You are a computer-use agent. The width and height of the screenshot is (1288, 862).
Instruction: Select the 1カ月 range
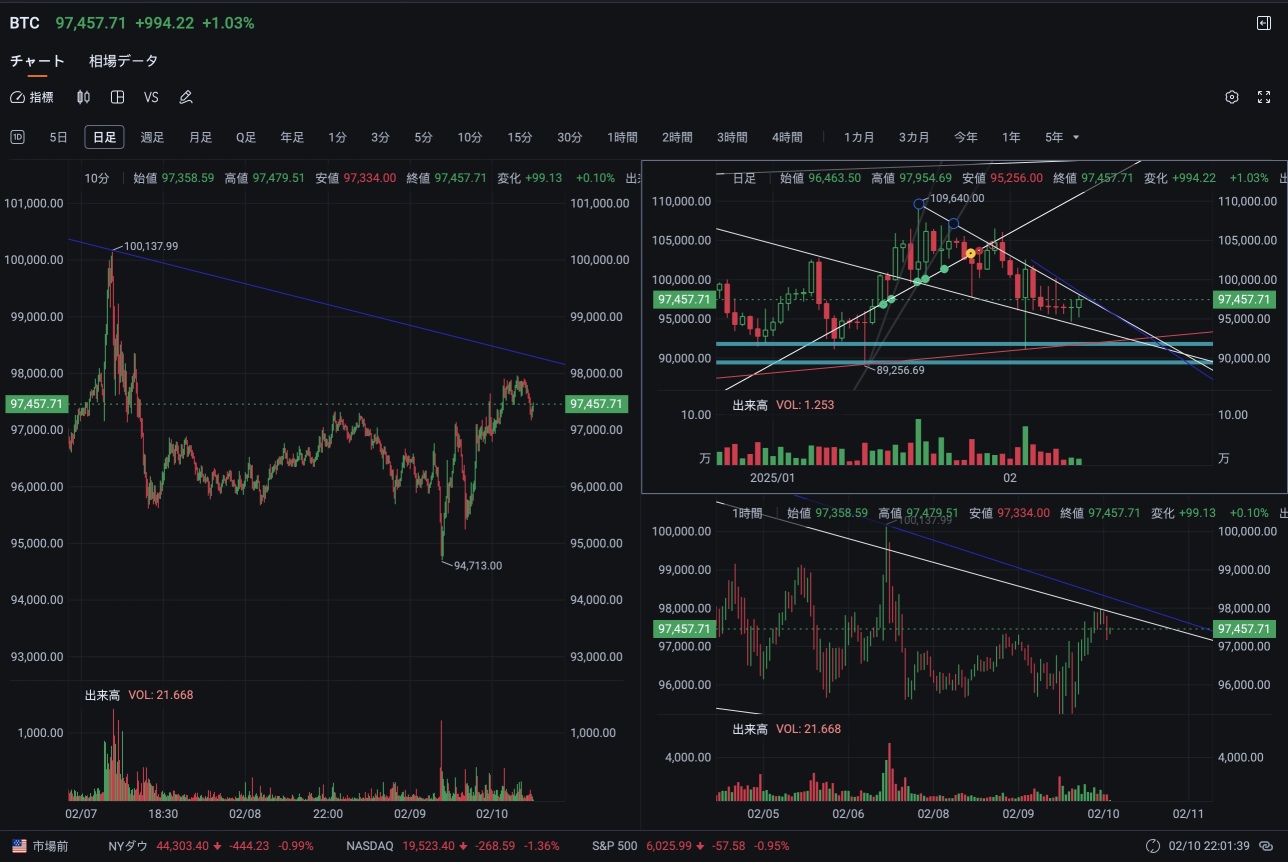[859, 137]
